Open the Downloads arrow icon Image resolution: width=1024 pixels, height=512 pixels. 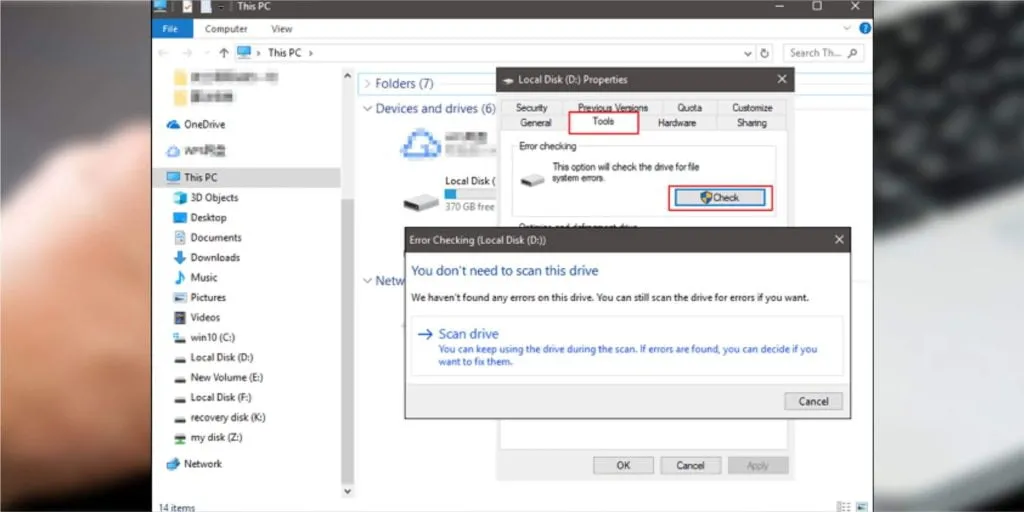(180, 257)
